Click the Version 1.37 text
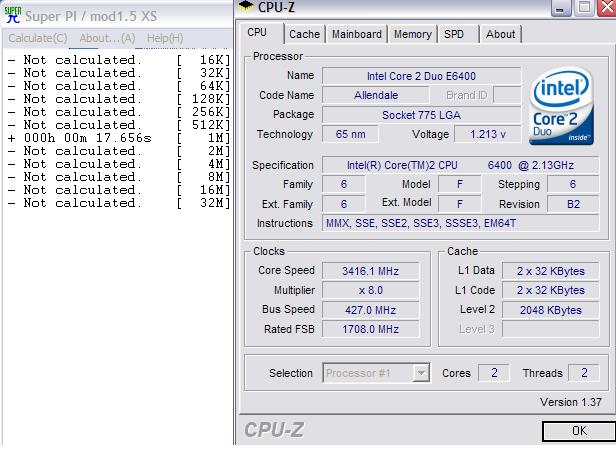 click(570, 402)
